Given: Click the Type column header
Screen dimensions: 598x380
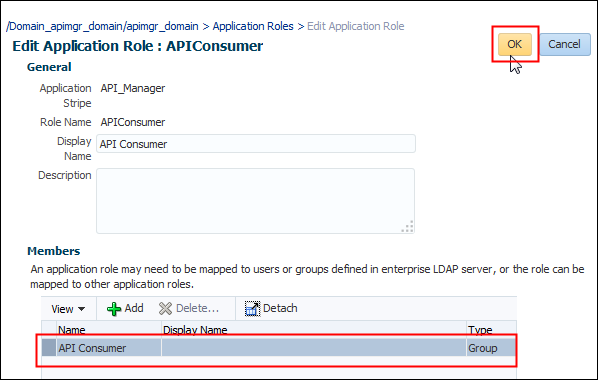Looking at the screenshot, I should tap(492, 329).
